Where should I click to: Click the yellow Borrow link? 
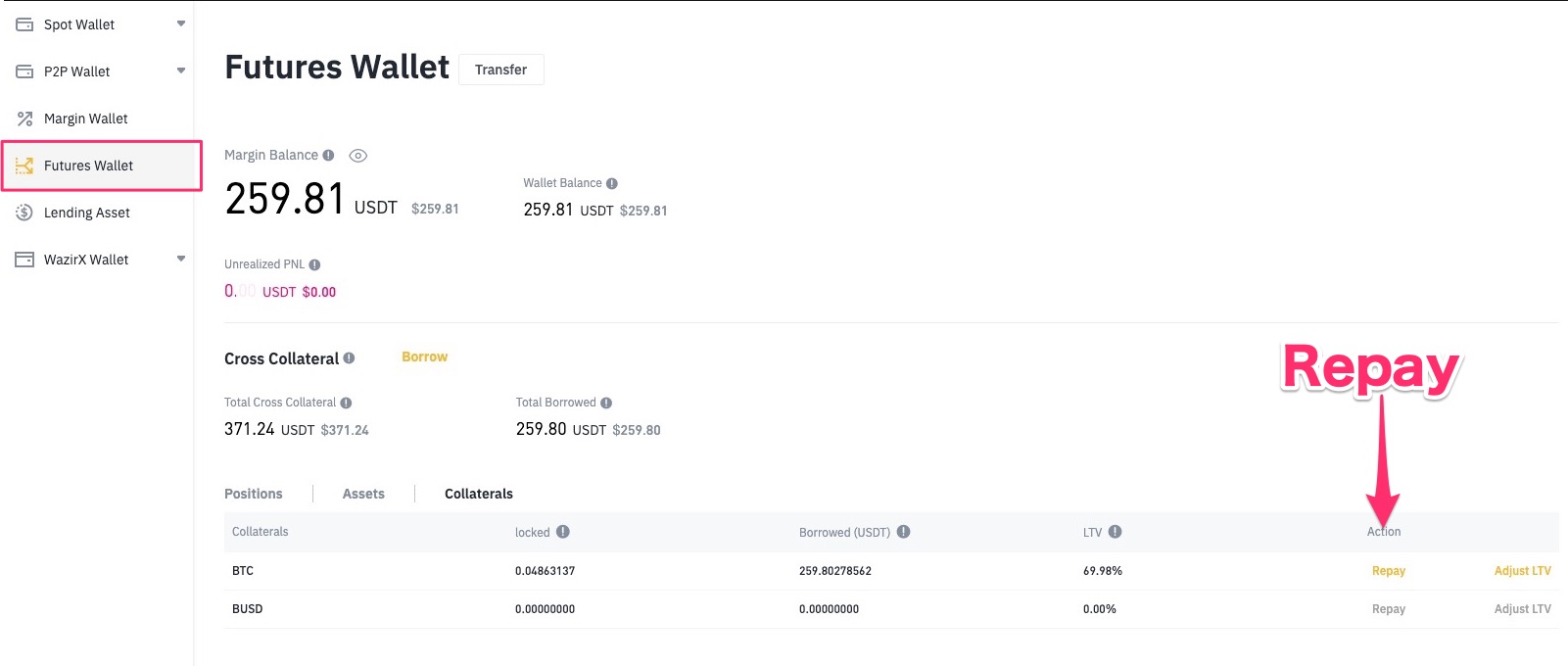pos(424,357)
